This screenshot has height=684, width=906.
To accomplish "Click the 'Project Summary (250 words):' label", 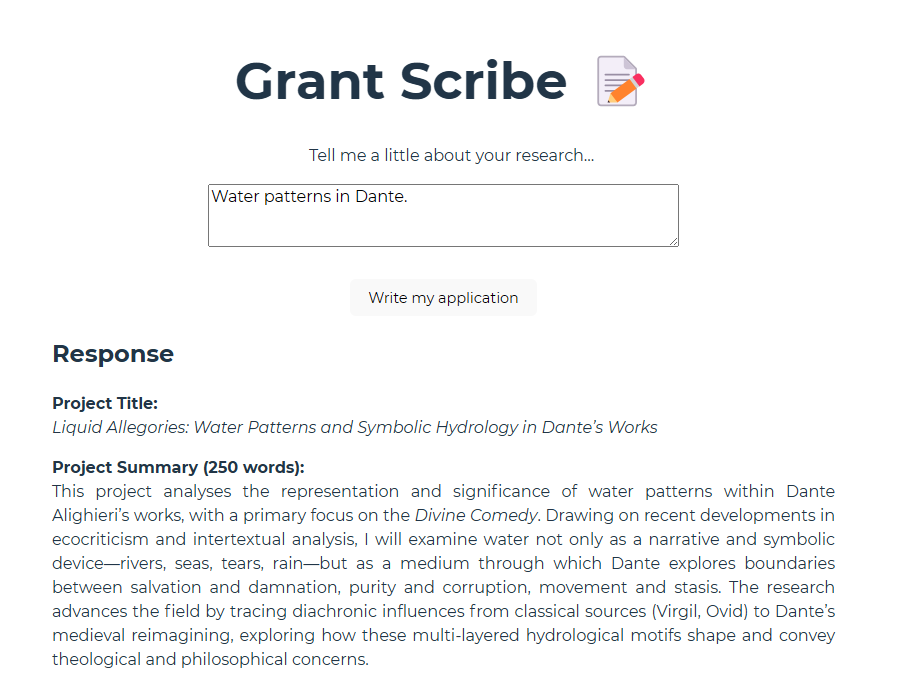I will pyautogui.click(x=179, y=467).
